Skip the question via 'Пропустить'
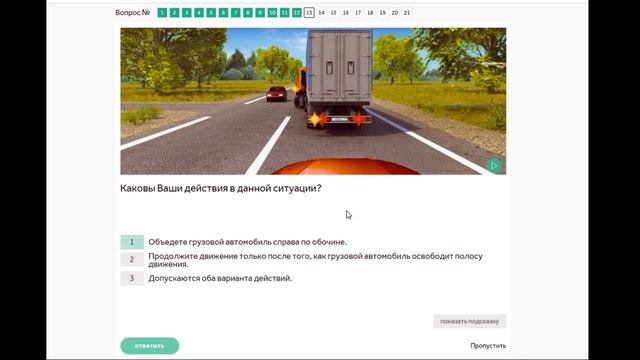This screenshot has width=640, height=360. click(488, 346)
